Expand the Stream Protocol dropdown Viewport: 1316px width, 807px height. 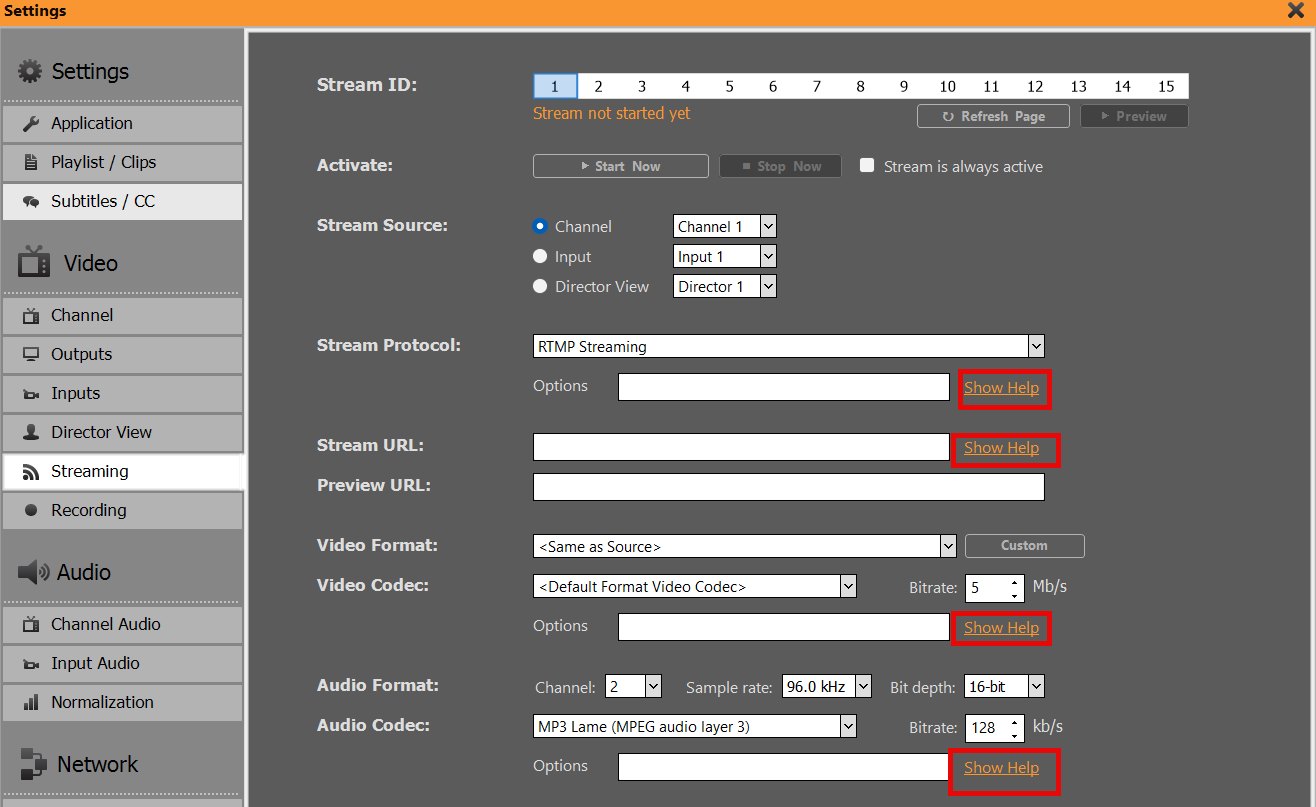tap(1036, 347)
